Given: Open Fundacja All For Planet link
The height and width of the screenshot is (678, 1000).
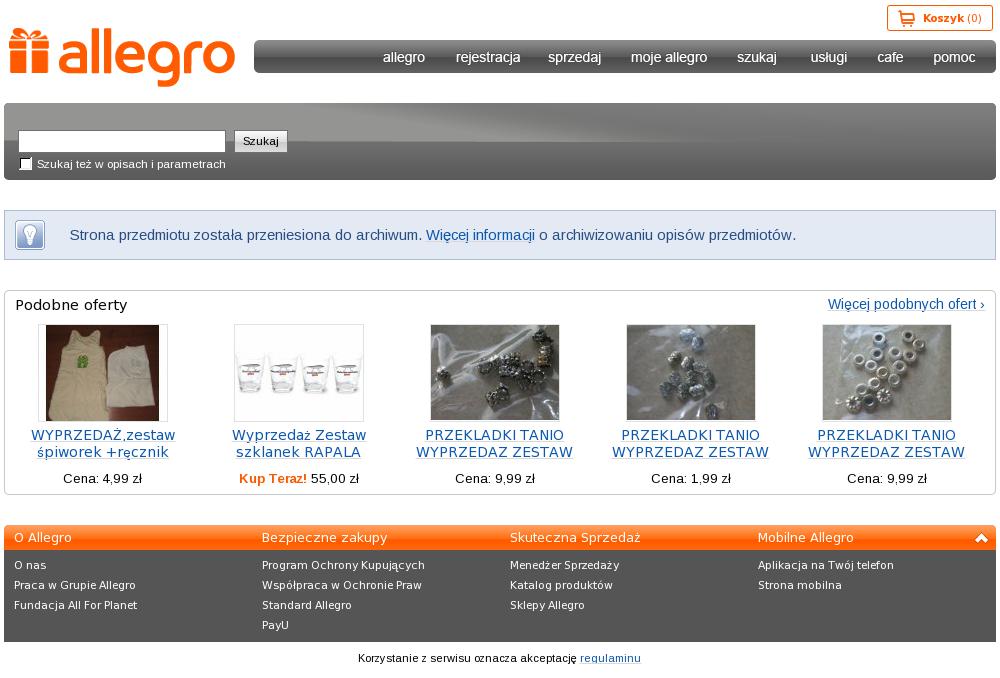Looking at the screenshot, I should point(75,605).
